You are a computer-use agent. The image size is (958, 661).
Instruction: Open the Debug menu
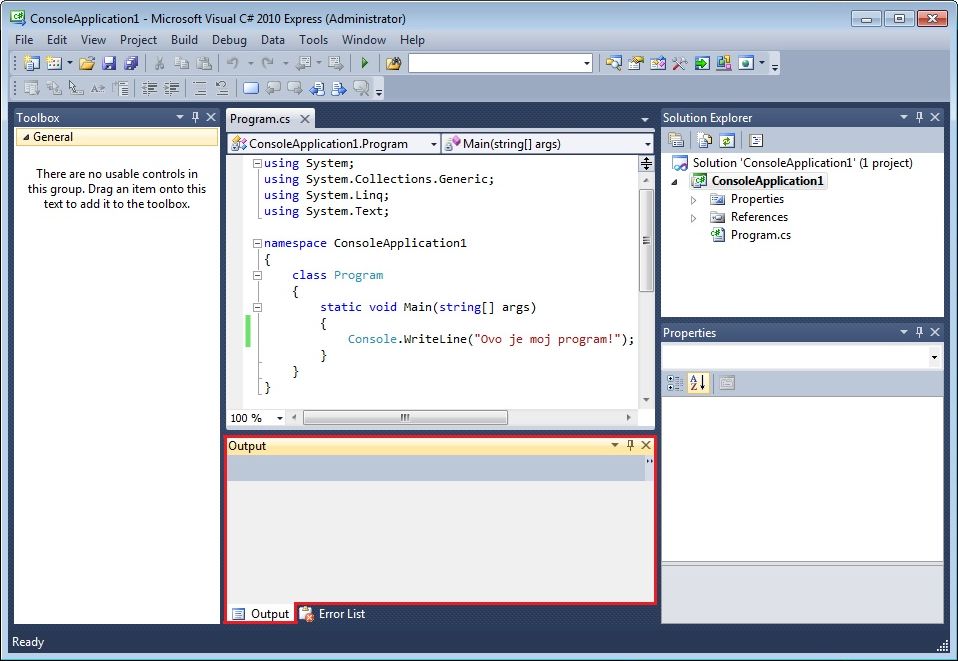tap(229, 40)
